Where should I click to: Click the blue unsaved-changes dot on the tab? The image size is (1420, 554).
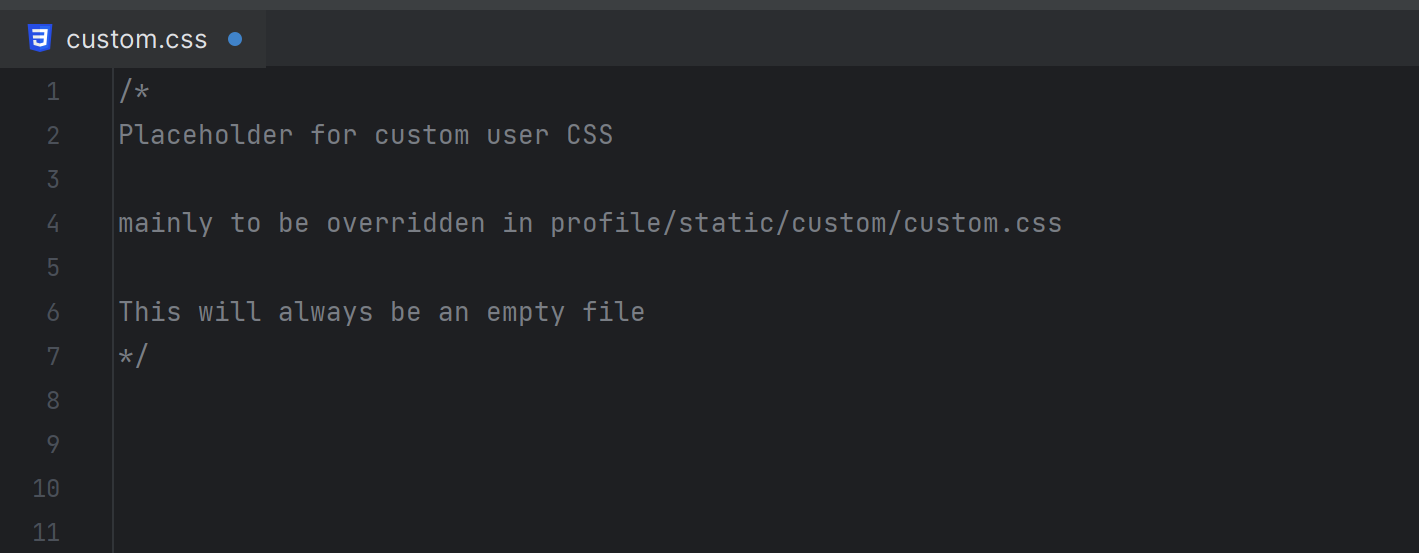(235, 39)
